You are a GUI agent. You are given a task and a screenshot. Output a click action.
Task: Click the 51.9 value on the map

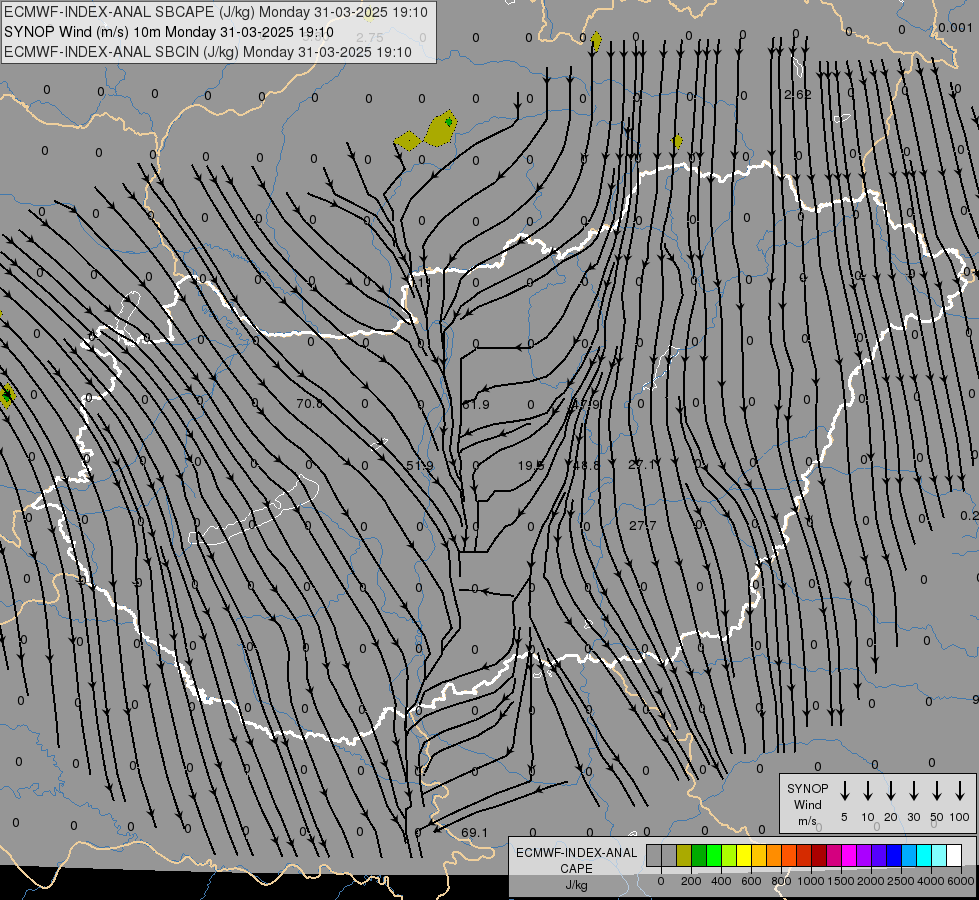coord(420,465)
